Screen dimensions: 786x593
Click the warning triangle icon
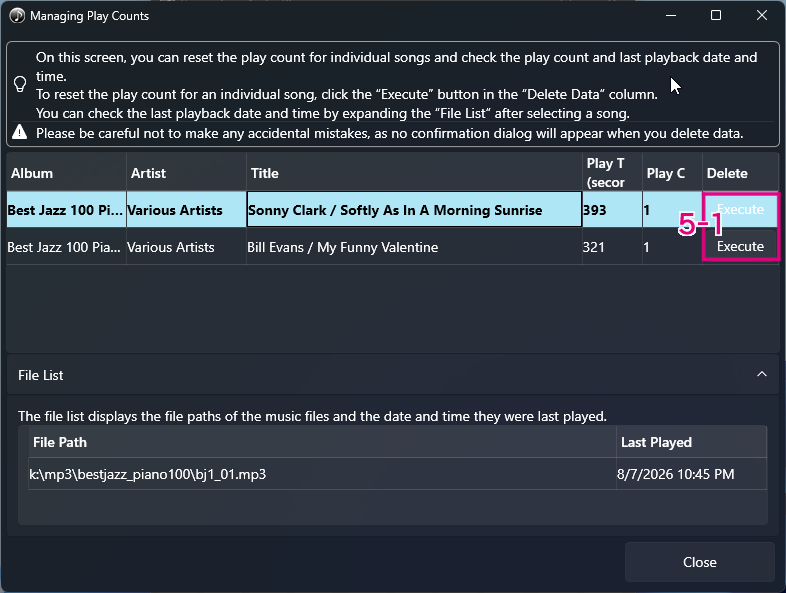coord(20,132)
